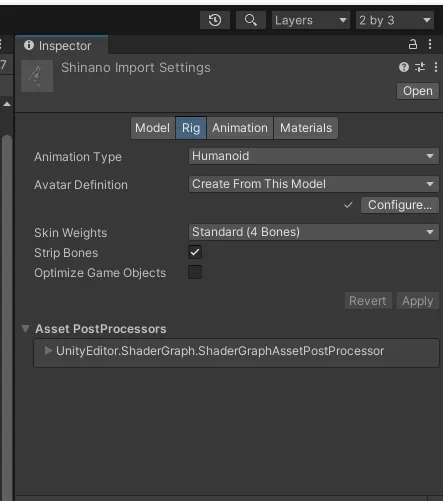Image resolution: width=443 pixels, height=501 pixels.
Task: Switch to the Model tab
Action: pos(153,128)
